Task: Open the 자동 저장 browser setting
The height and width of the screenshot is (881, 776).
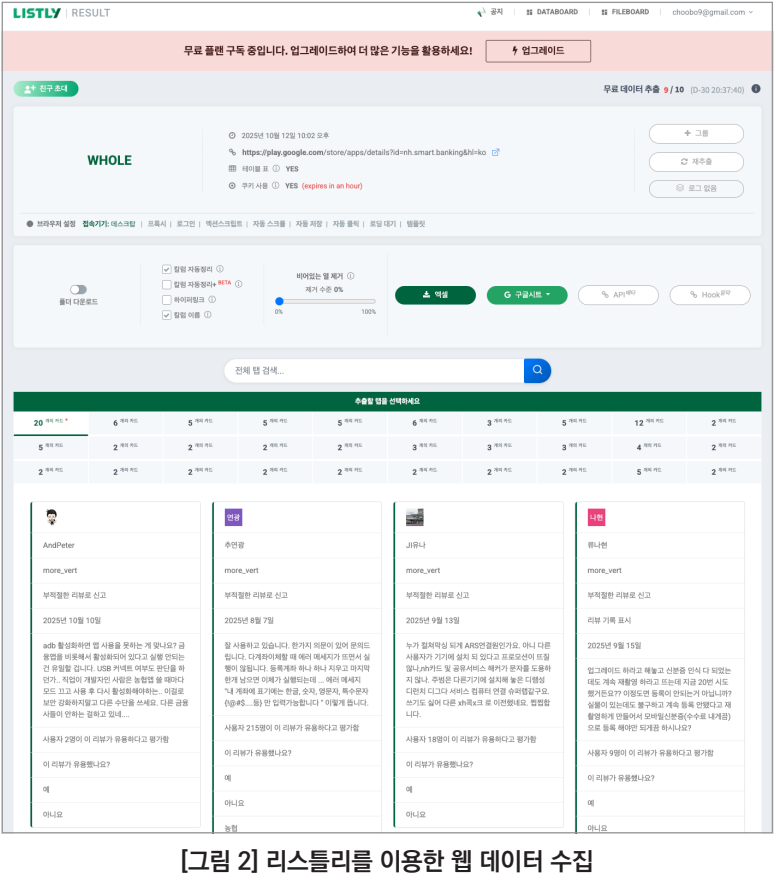Action: (309, 224)
